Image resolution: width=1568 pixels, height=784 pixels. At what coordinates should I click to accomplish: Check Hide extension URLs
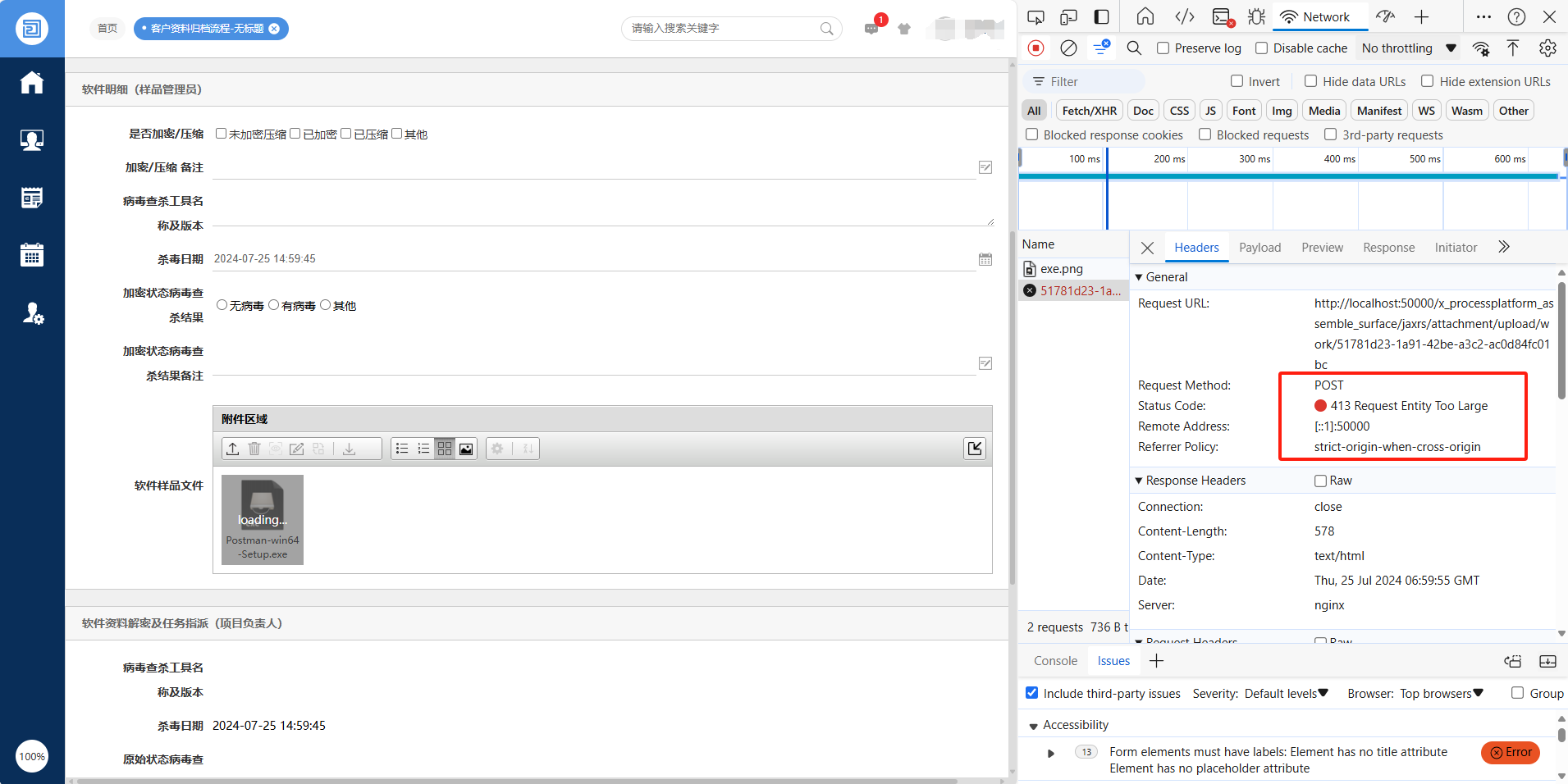(1427, 81)
